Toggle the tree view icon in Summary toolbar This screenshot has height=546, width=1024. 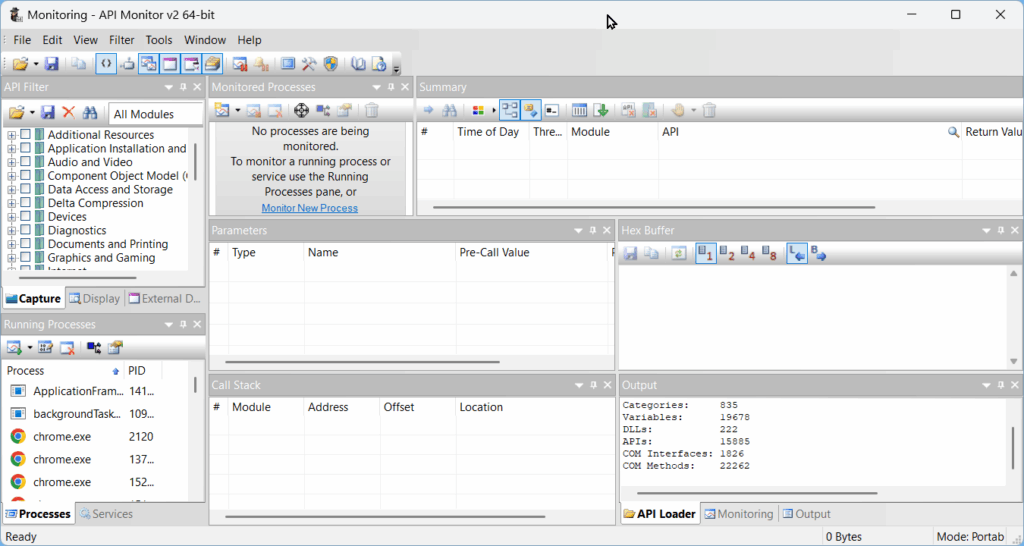510,110
